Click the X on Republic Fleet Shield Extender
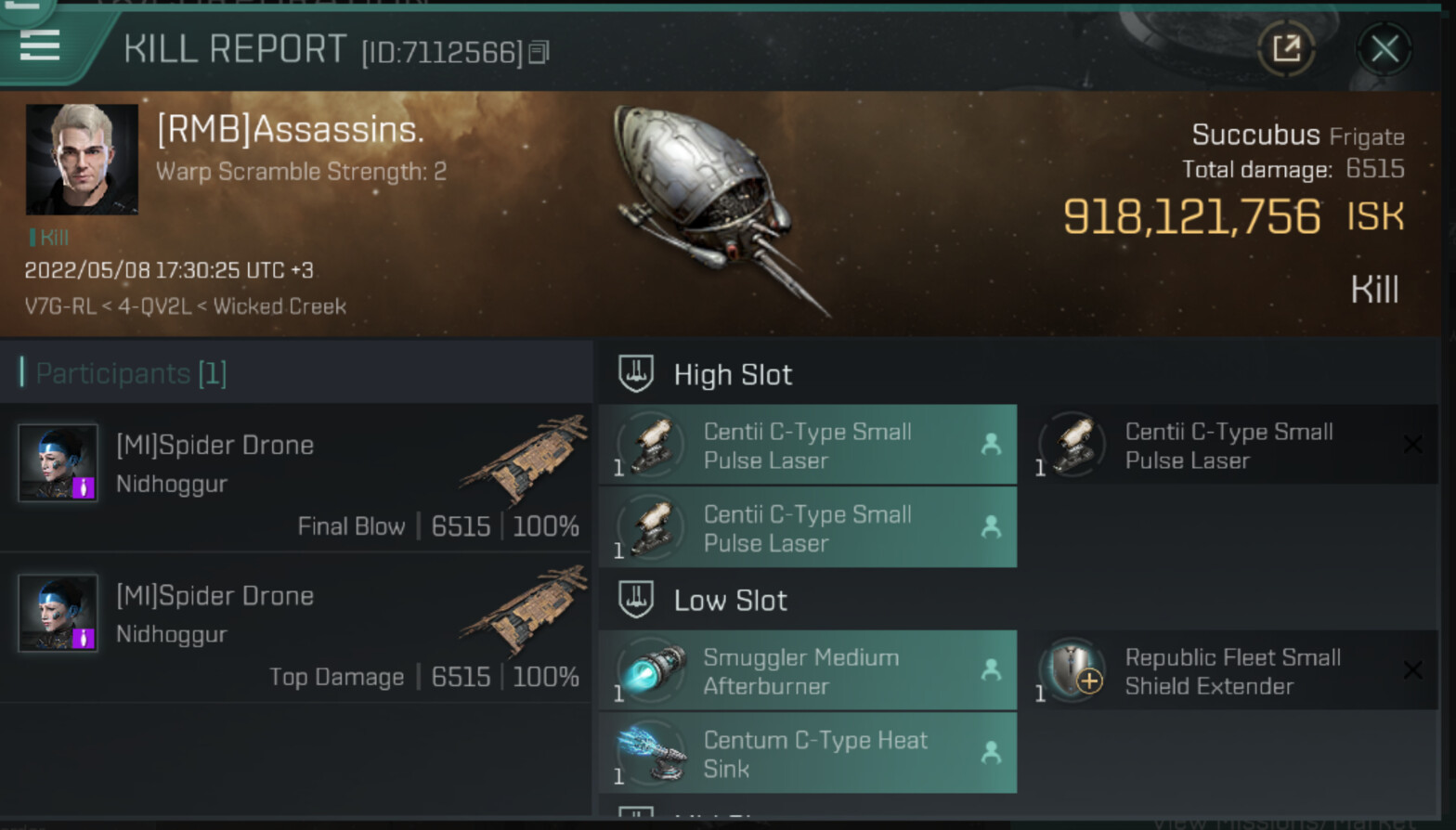The height and width of the screenshot is (830, 1456). [1412, 670]
